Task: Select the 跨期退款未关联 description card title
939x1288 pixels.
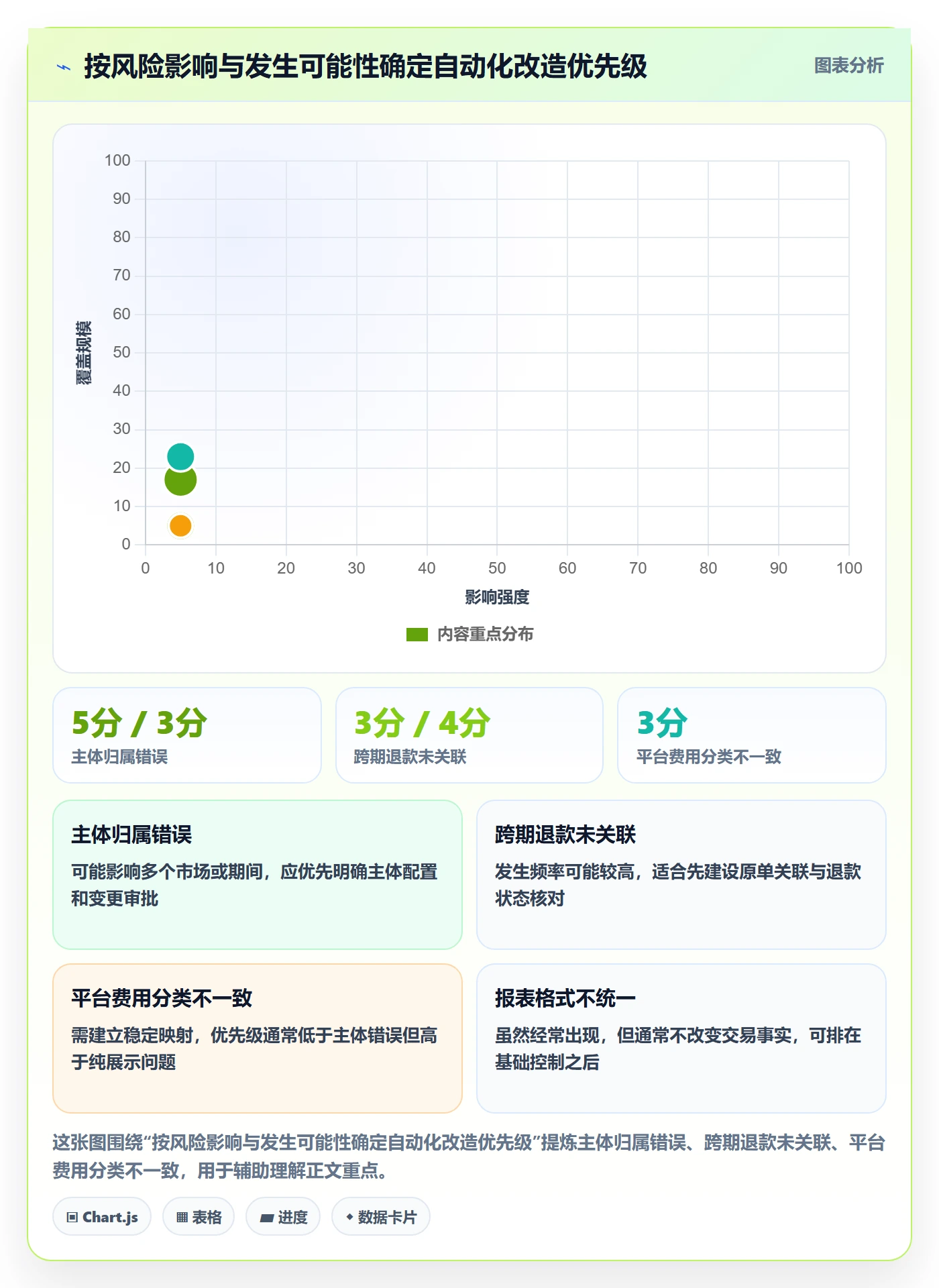Action: [565, 835]
